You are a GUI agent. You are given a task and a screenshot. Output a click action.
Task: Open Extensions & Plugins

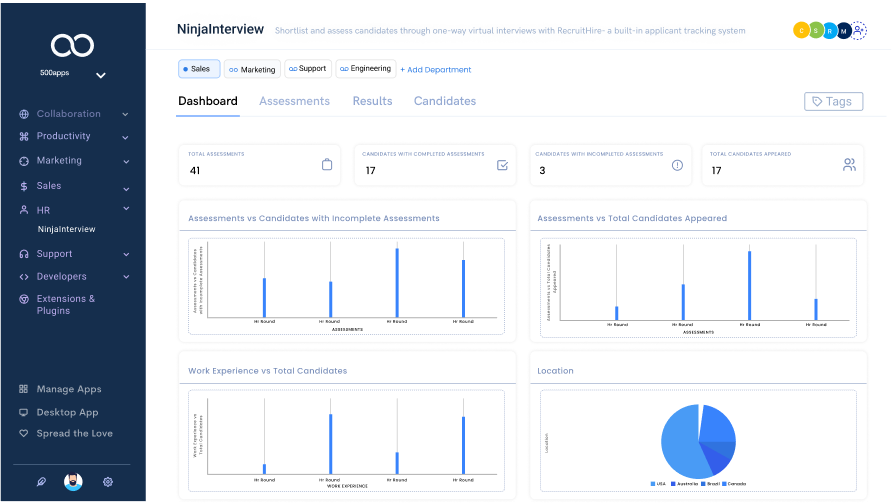[x=65, y=305]
